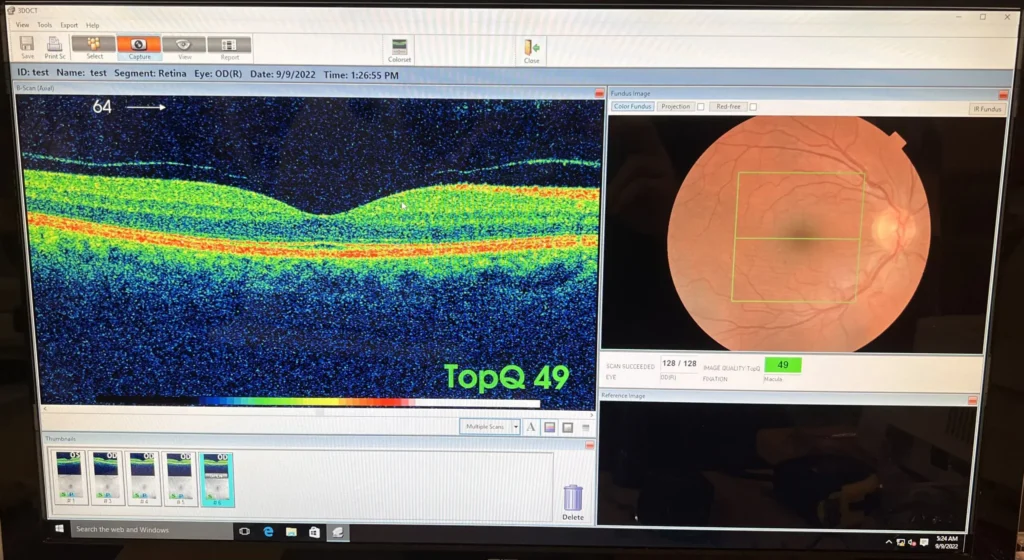The image size is (1024, 560).
Task: Click the Red-free button
Action: click(x=728, y=106)
